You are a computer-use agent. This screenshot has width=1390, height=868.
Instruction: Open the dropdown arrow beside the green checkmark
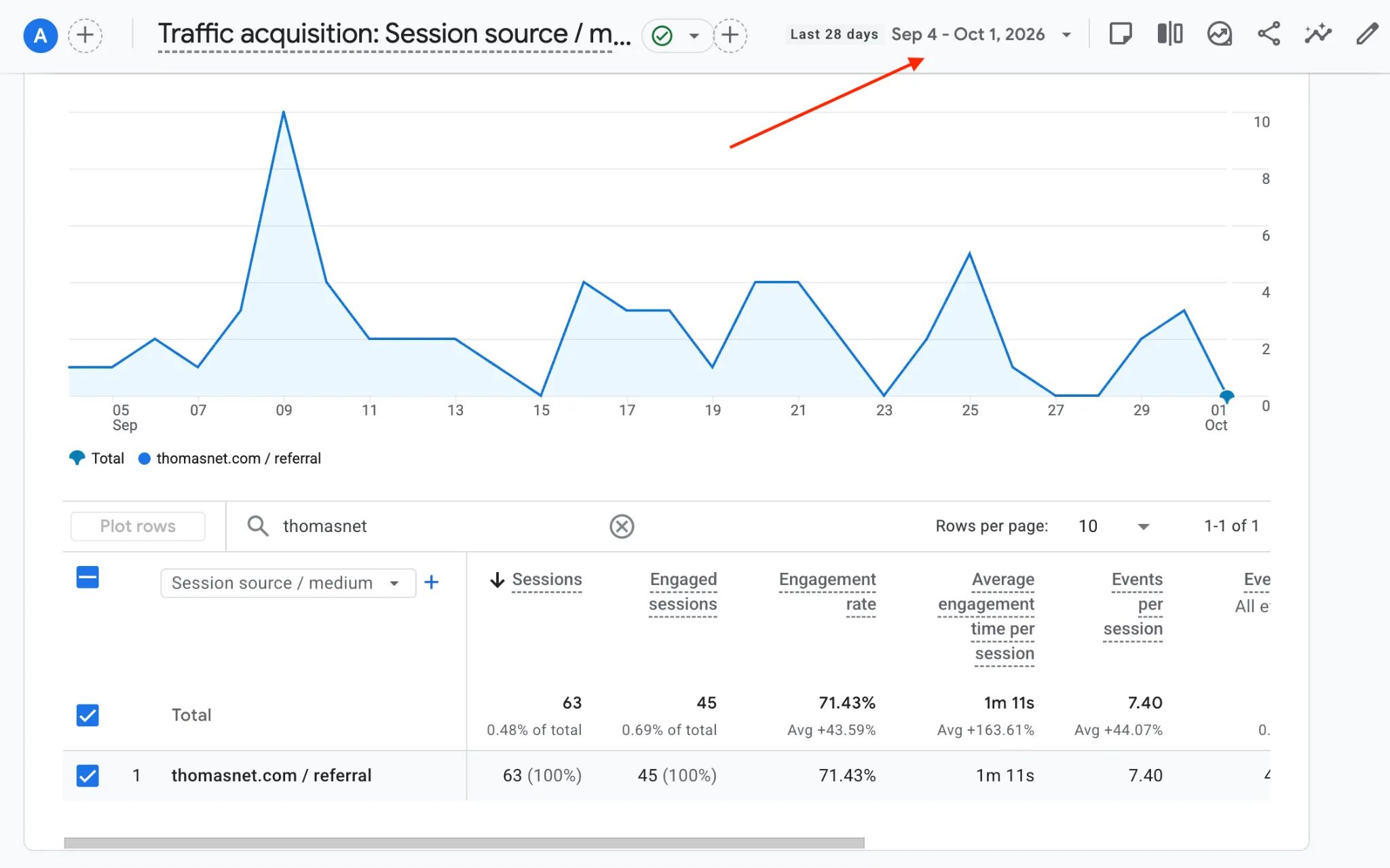click(694, 36)
